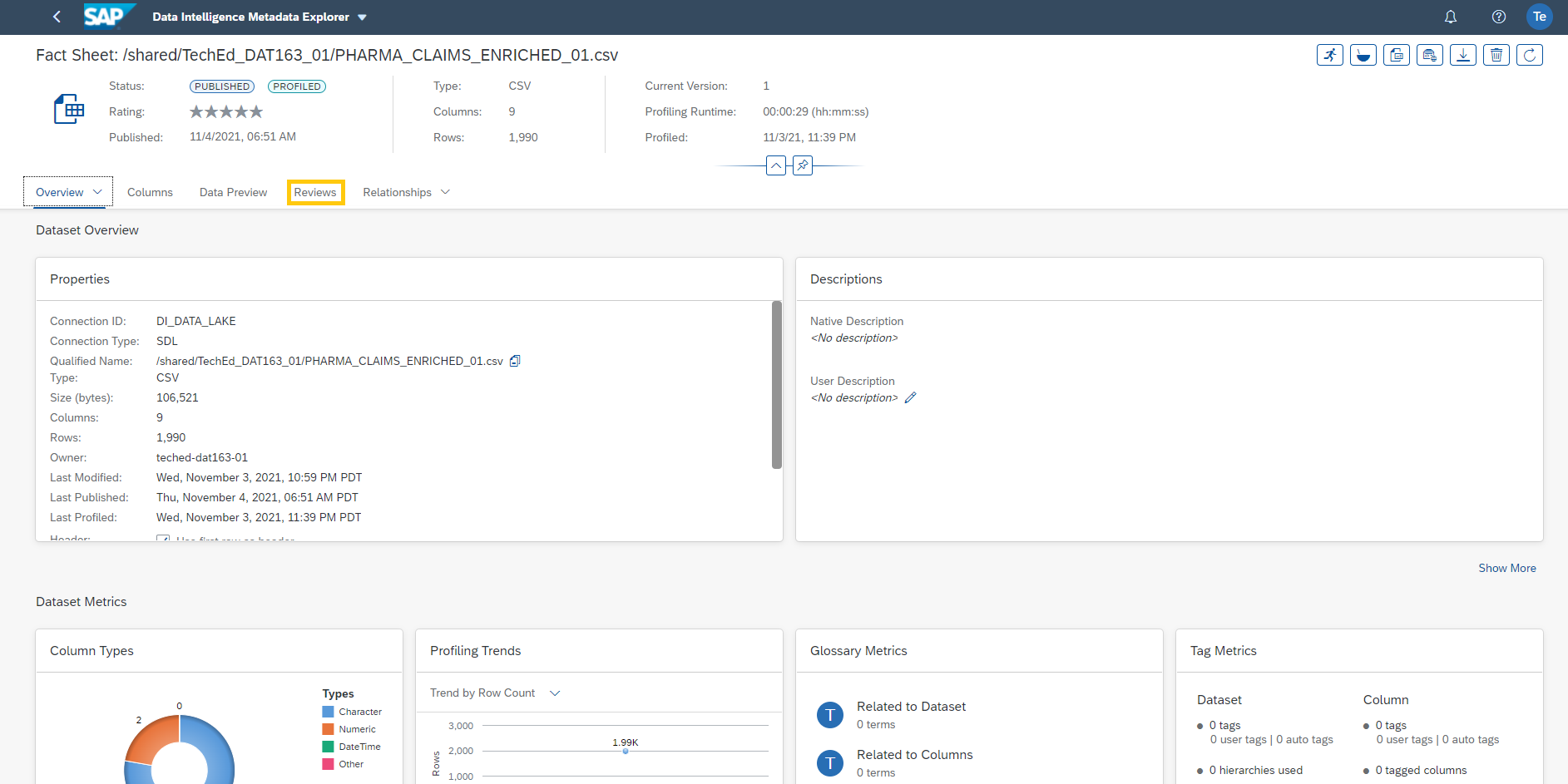This screenshot has width=1568, height=784.
Task: Open the Reviews tab
Action: coord(315,192)
